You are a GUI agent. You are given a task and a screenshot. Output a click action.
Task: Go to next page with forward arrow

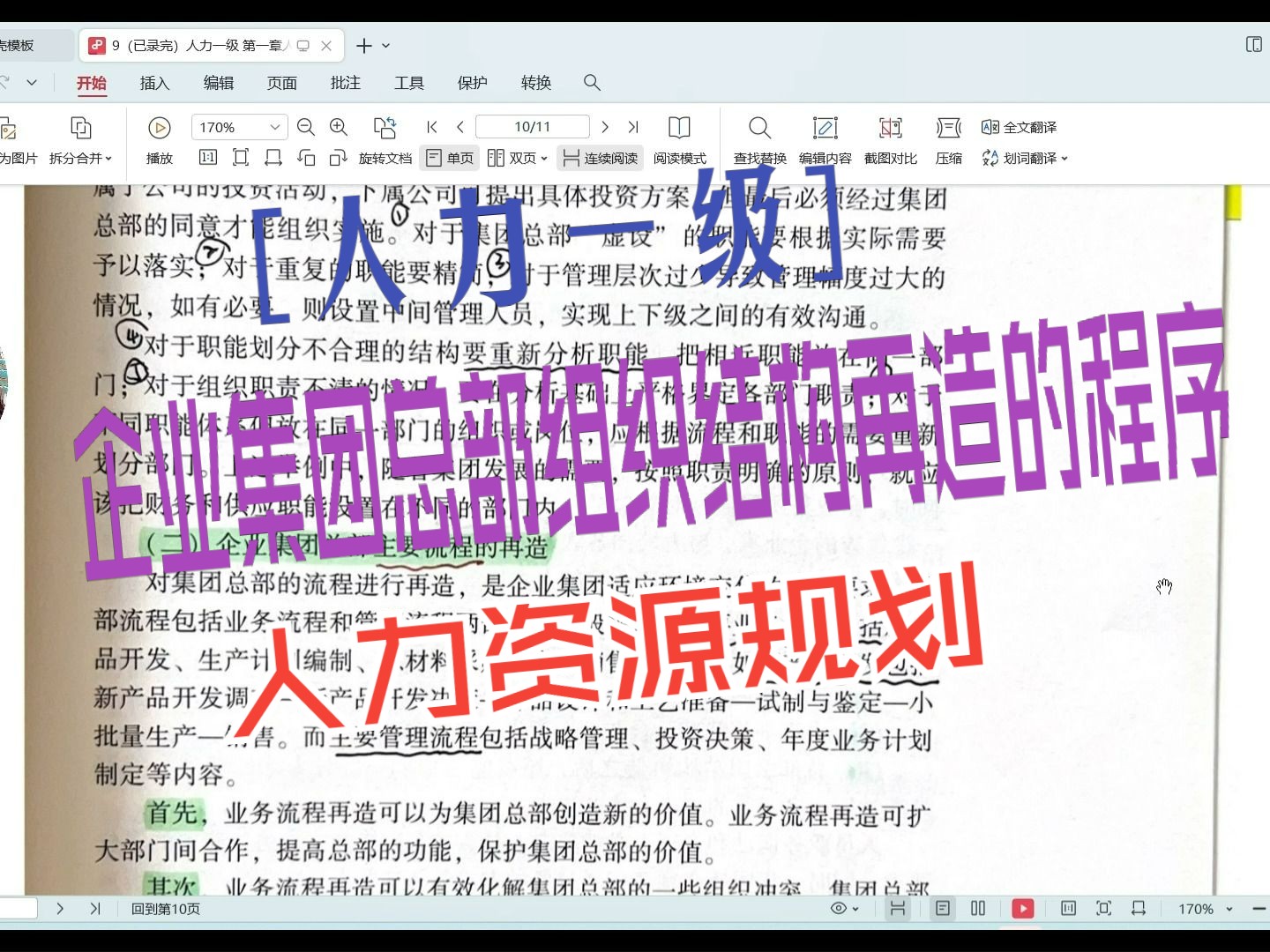[x=605, y=126]
